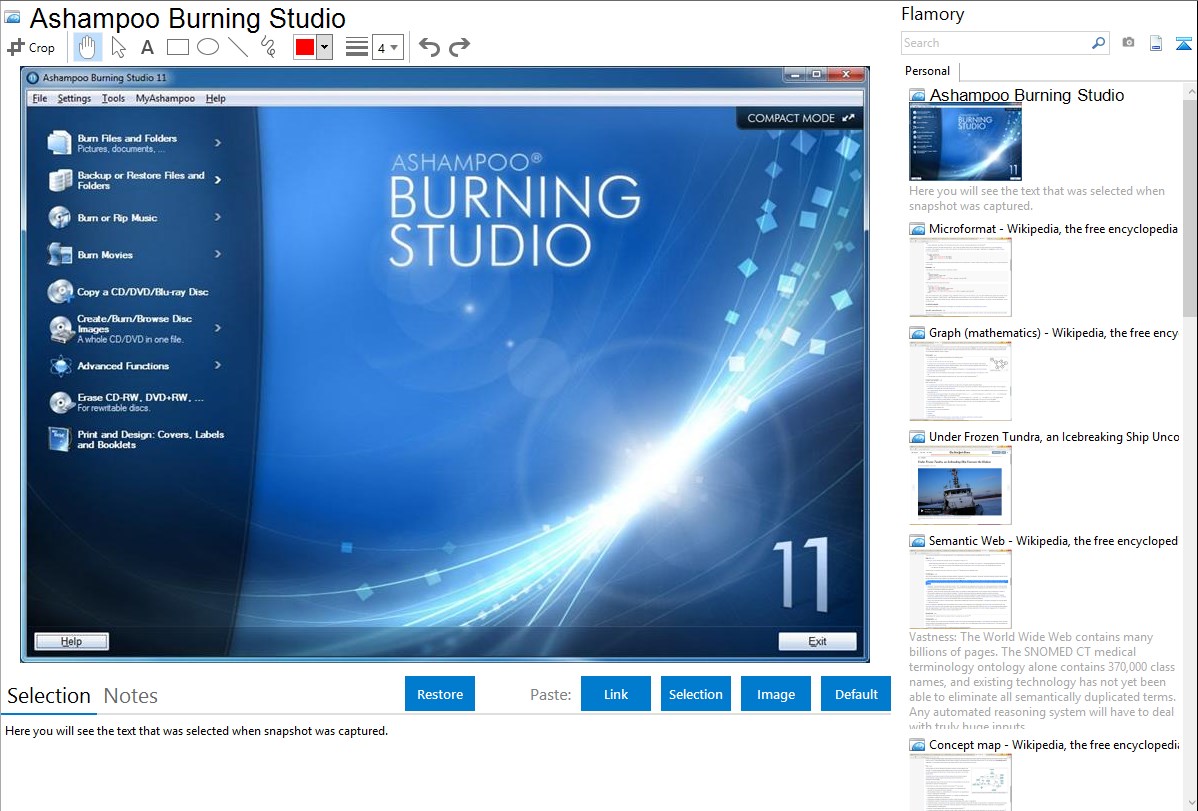Click the Burn Files and Folders icon
The width and height of the screenshot is (1198, 811).
(60, 143)
